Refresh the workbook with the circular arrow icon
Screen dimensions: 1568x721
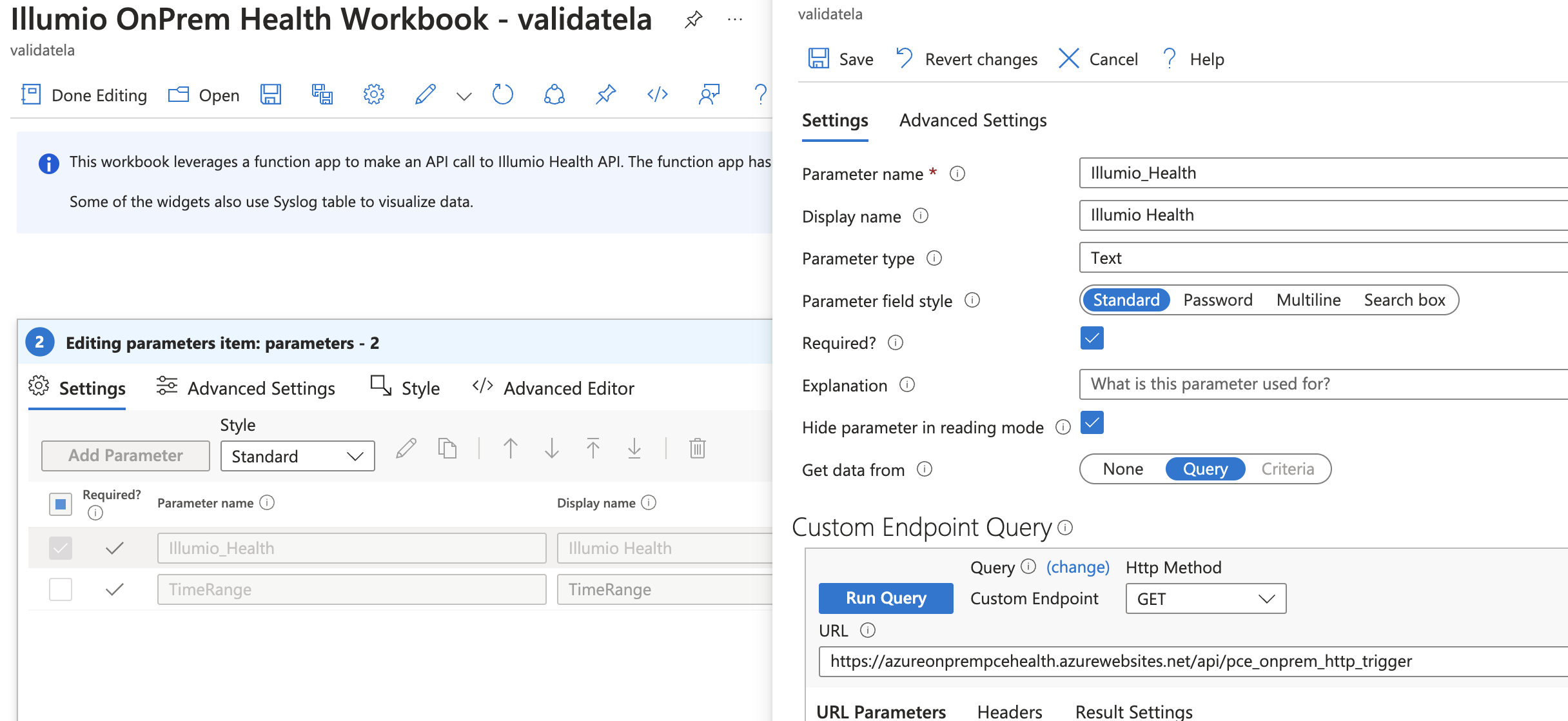tap(503, 95)
